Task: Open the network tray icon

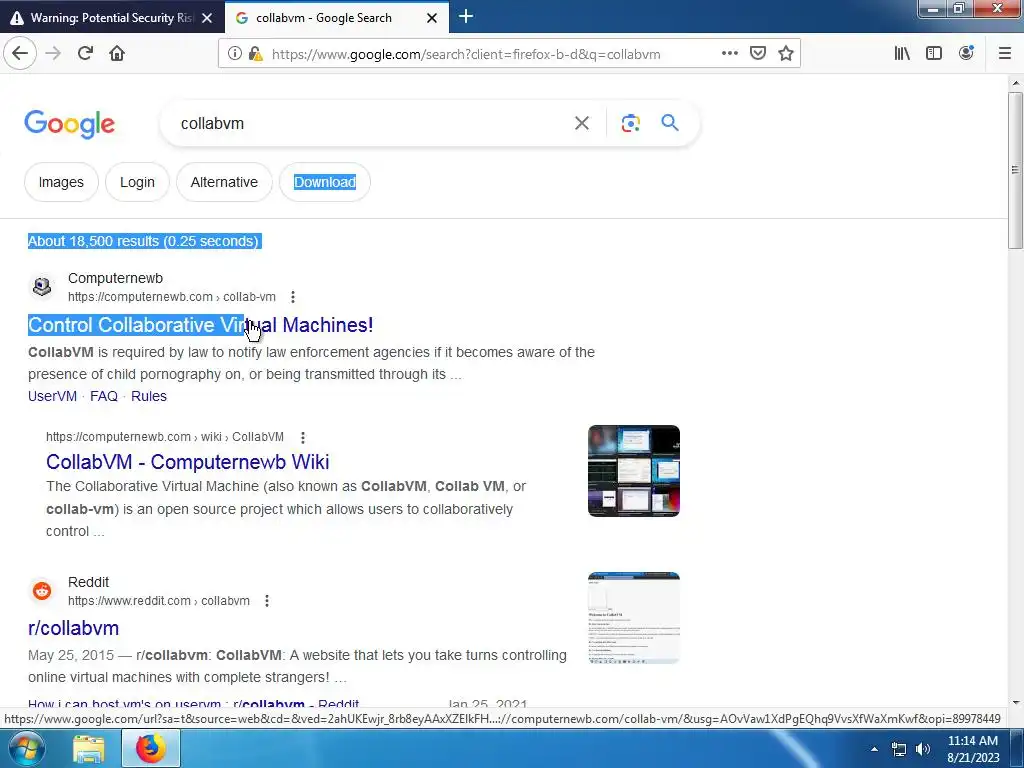Action: [899, 749]
